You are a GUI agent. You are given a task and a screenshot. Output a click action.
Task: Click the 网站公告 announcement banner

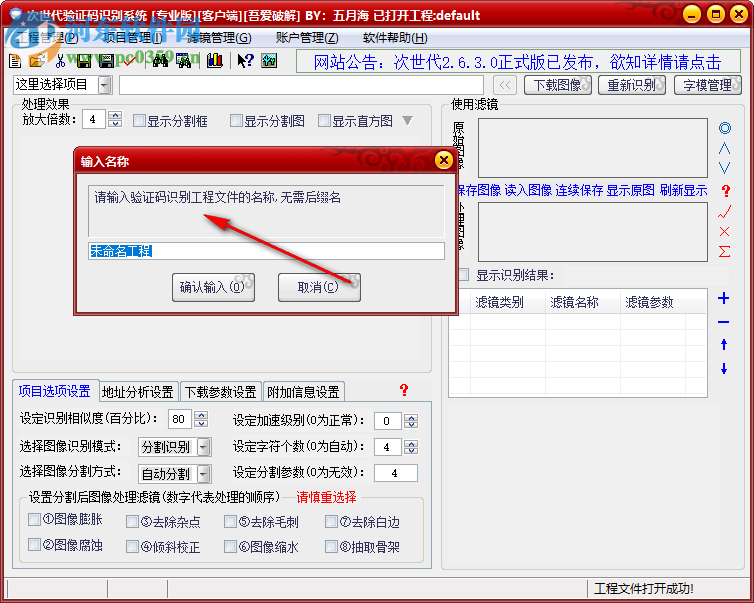point(518,62)
